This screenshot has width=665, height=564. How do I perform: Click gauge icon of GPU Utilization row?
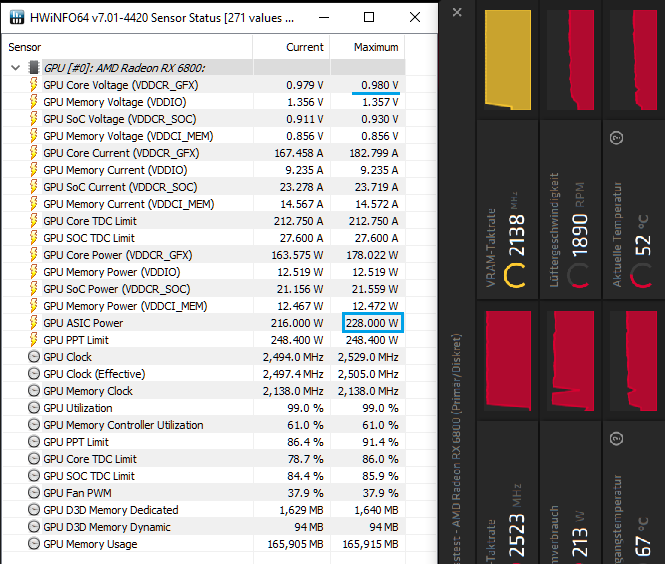pyautogui.click(x=34, y=408)
